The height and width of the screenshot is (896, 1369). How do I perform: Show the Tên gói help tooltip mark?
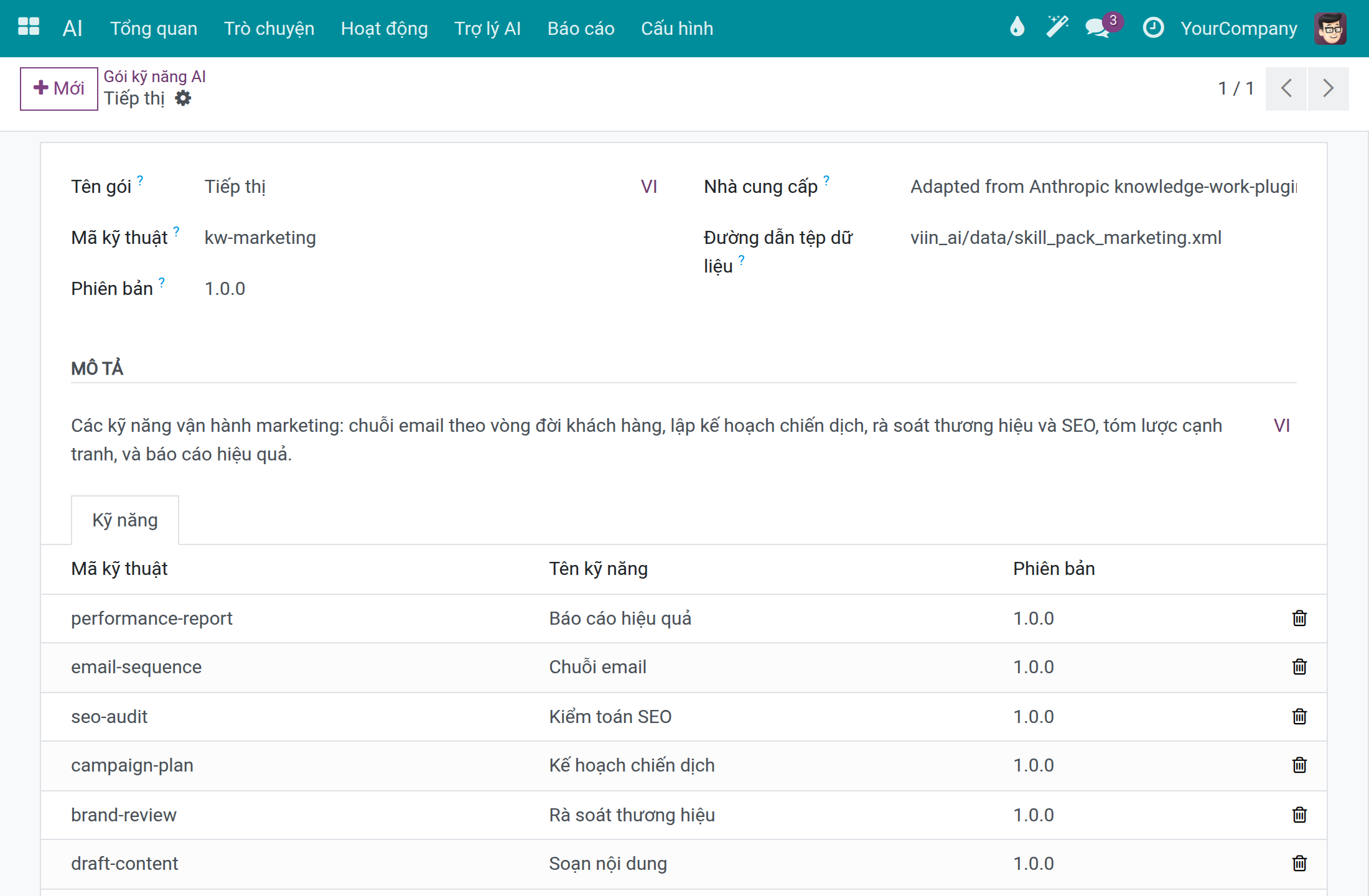(x=140, y=180)
